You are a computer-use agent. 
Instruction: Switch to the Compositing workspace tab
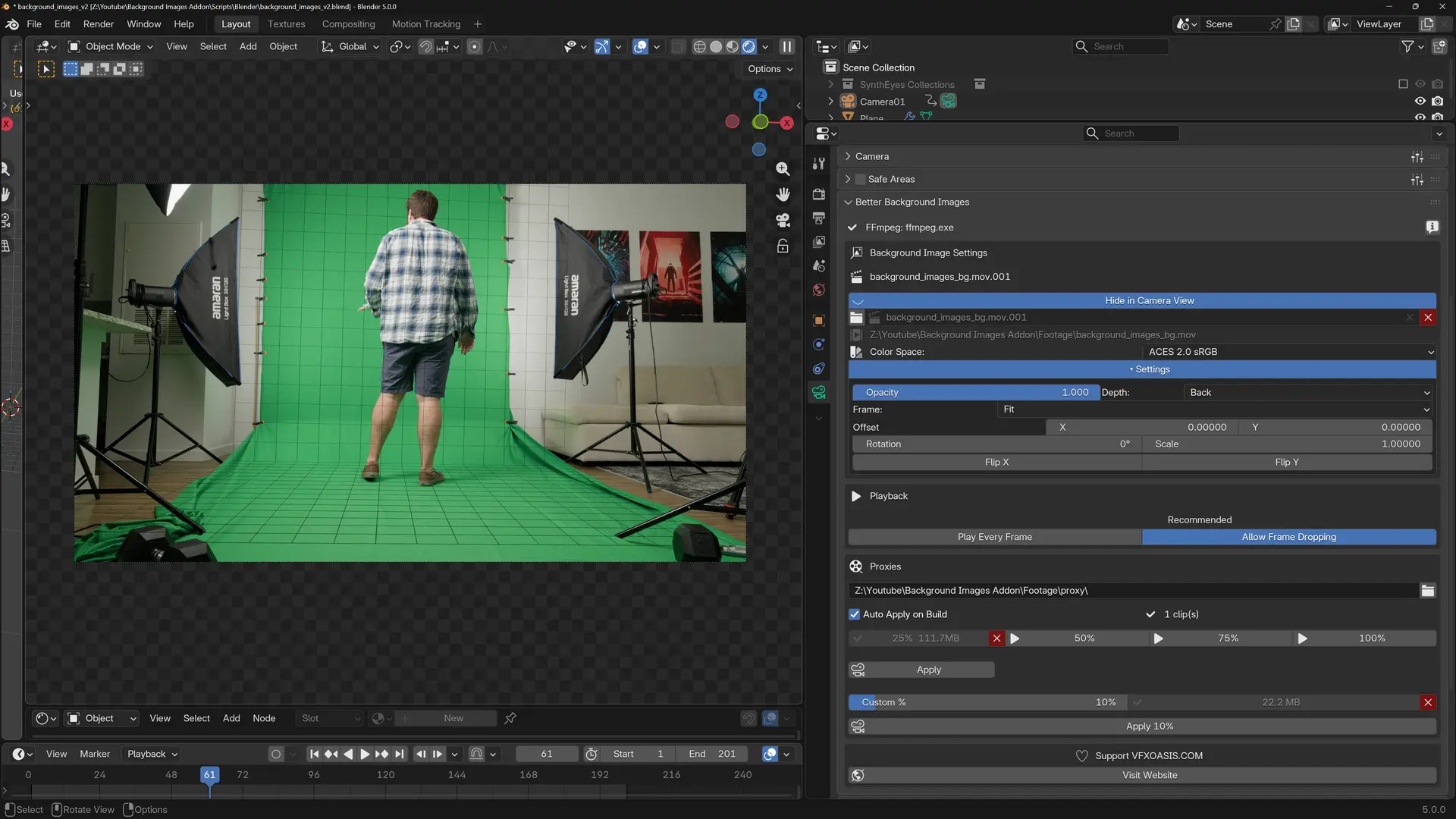tap(348, 24)
